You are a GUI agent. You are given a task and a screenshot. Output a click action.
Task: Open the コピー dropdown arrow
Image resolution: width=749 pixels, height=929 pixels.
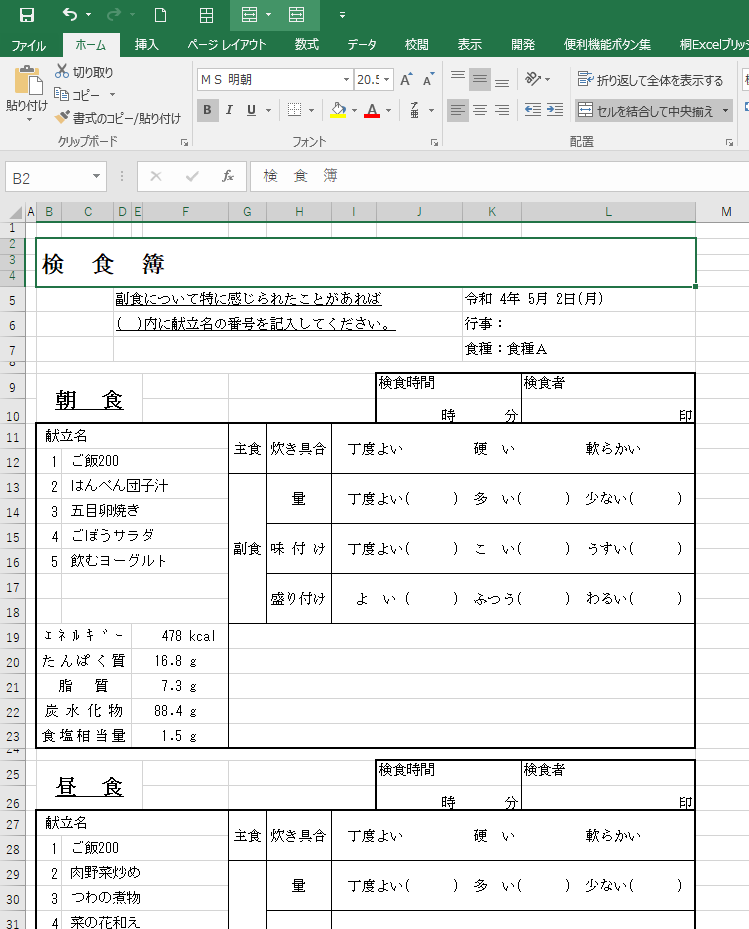pos(112,95)
